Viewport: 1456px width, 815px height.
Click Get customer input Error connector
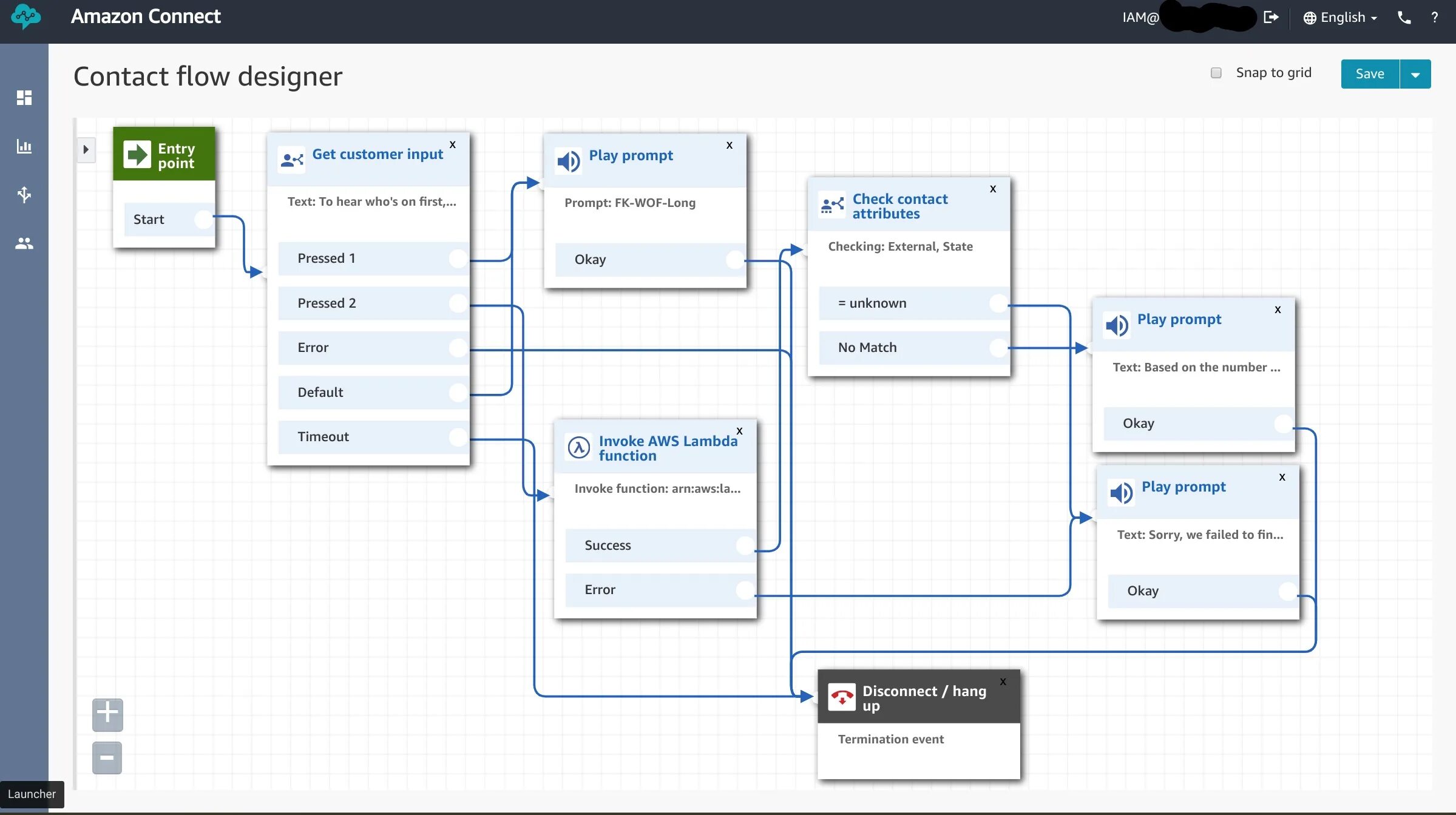[x=458, y=348]
